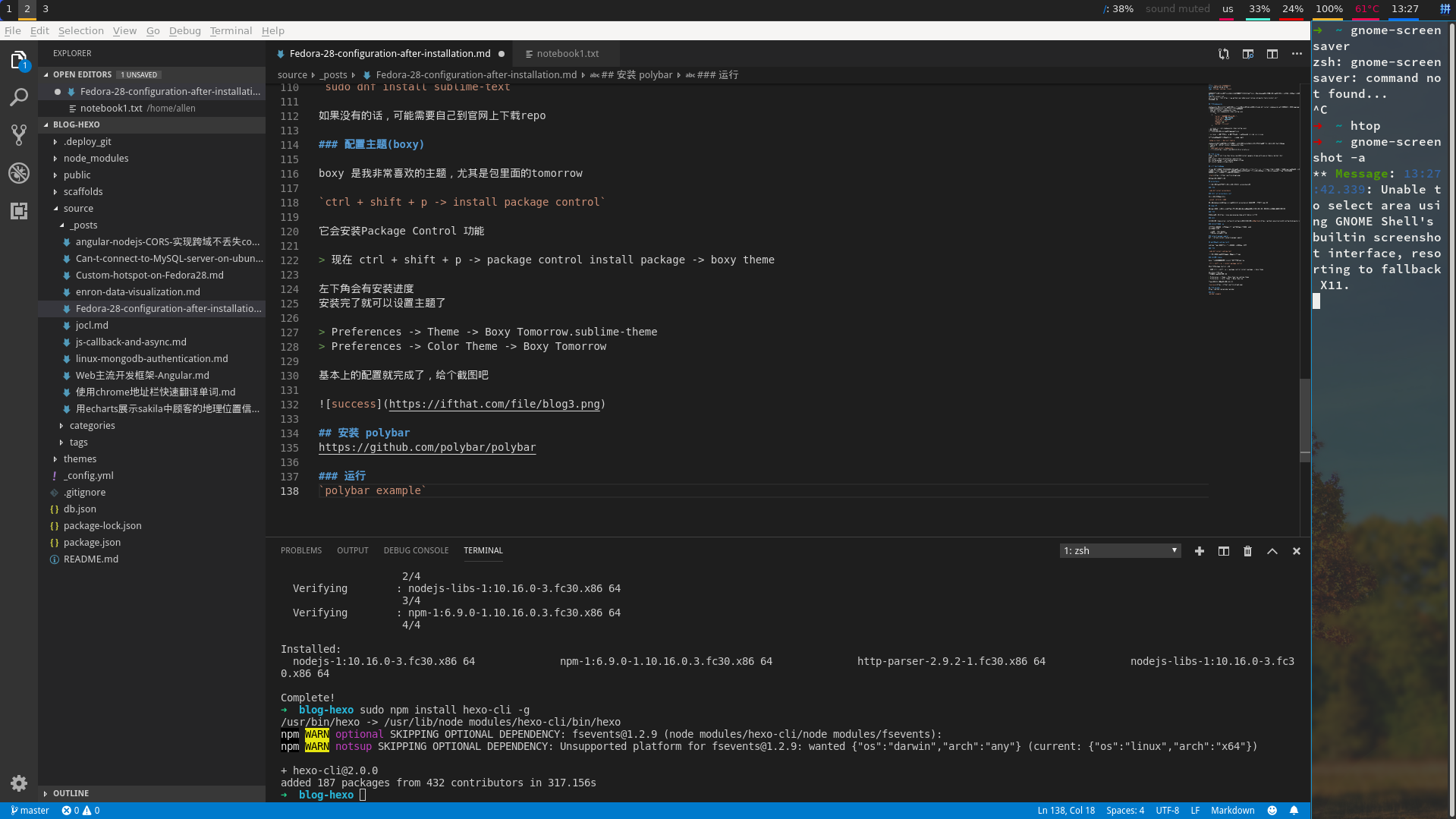Open markdown preview to the side

1248,54
